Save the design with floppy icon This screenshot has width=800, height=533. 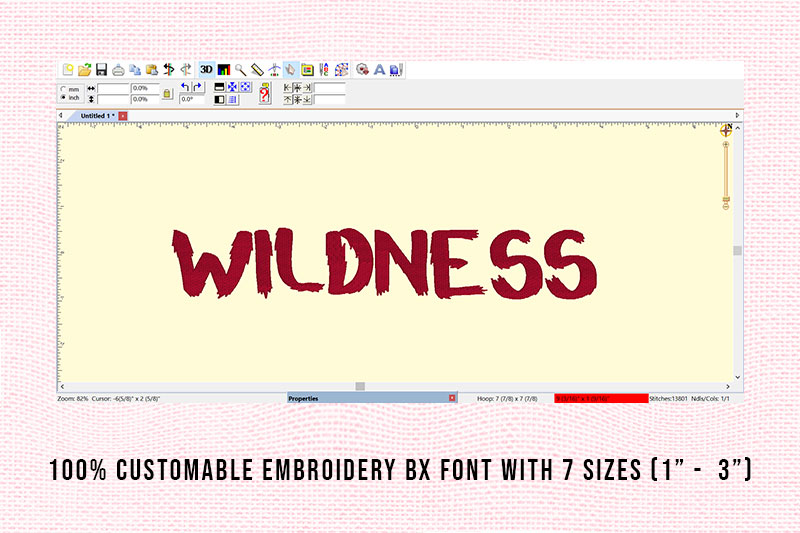(101, 70)
